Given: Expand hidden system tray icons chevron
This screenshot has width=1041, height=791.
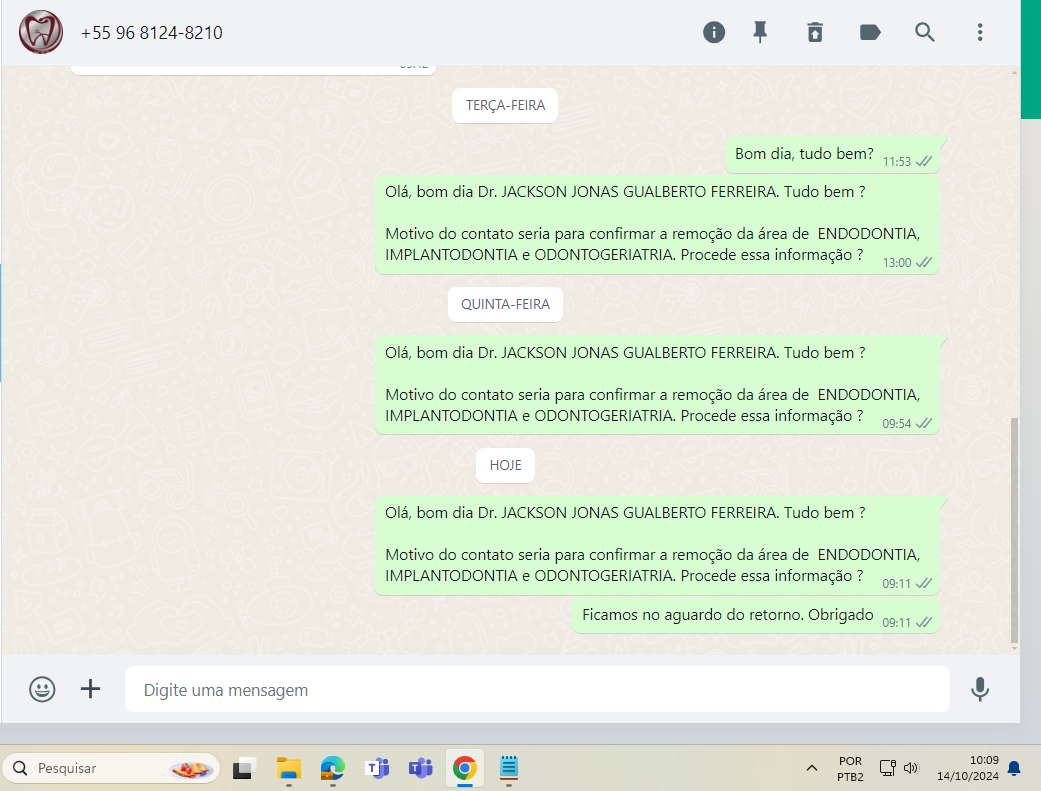Looking at the screenshot, I should (811, 768).
